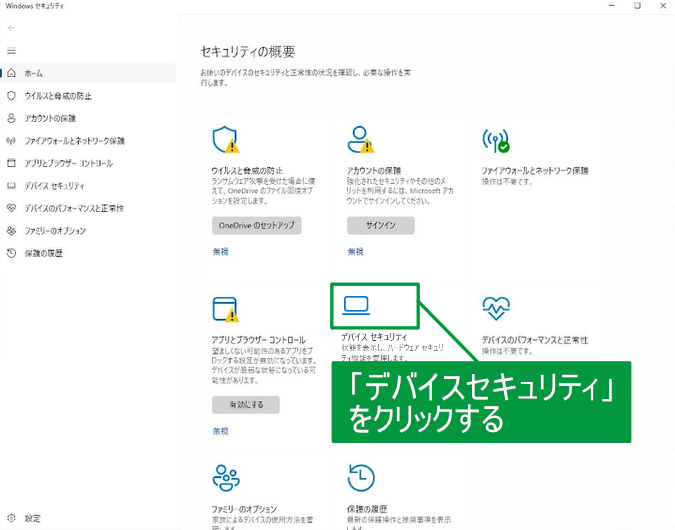Screen dimensions: 675x530
Task: Select ファイアウォールとネットワーク保護 in the sidebar
Action: pyautogui.click(x=74, y=141)
